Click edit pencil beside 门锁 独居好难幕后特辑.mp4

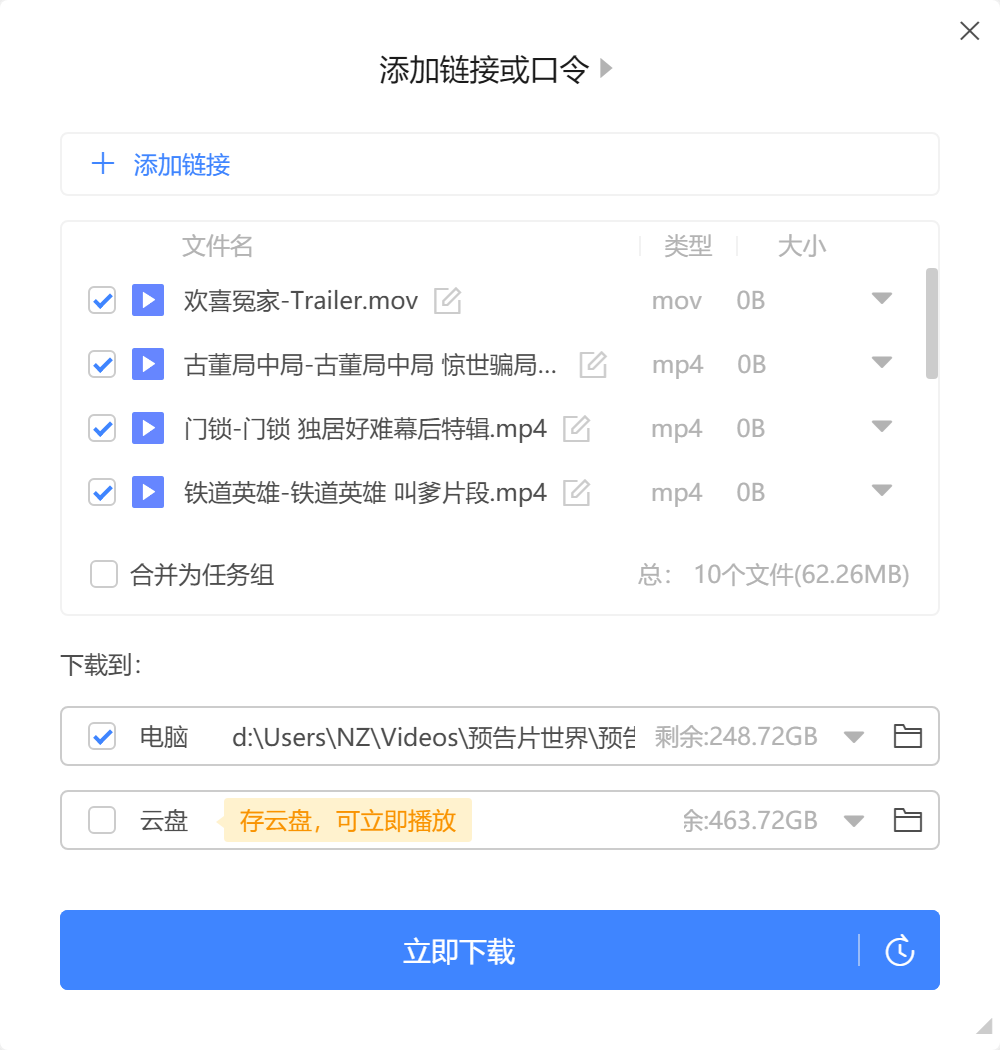[x=576, y=429]
